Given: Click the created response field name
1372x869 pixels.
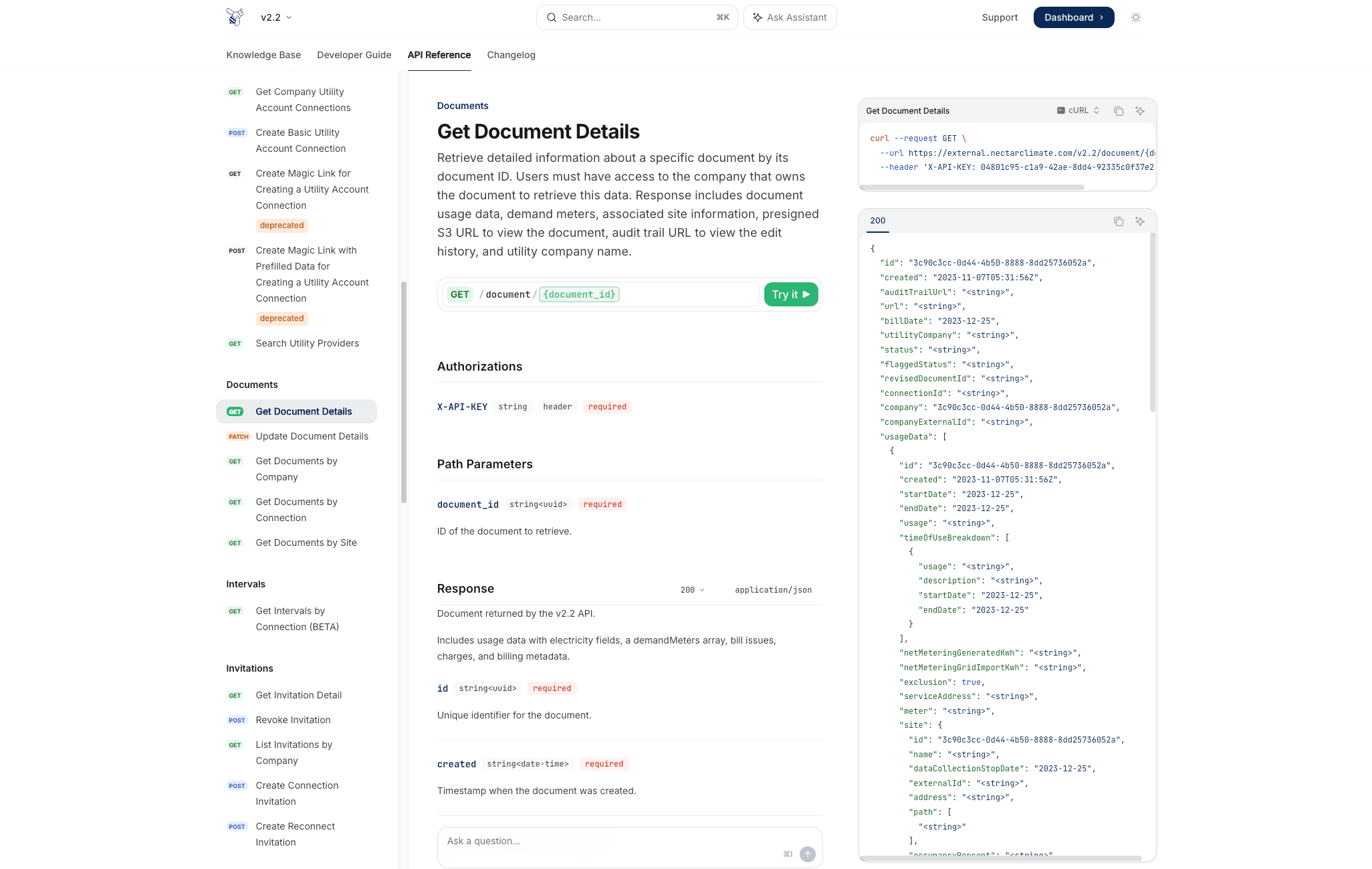Looking at the screenshot, I should click(457, 764).
